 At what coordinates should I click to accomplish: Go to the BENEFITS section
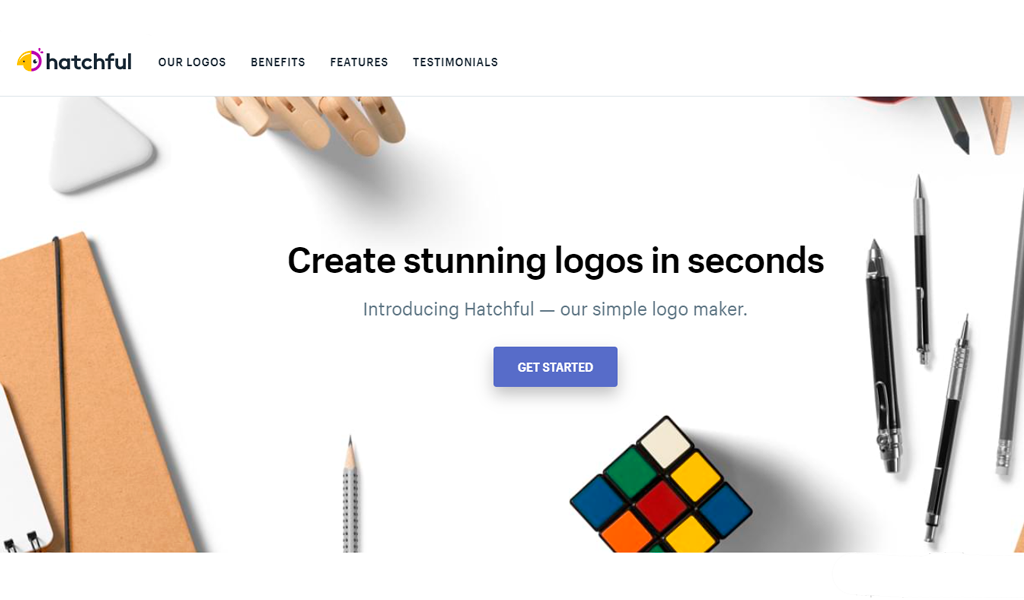(x=278, y=62)
